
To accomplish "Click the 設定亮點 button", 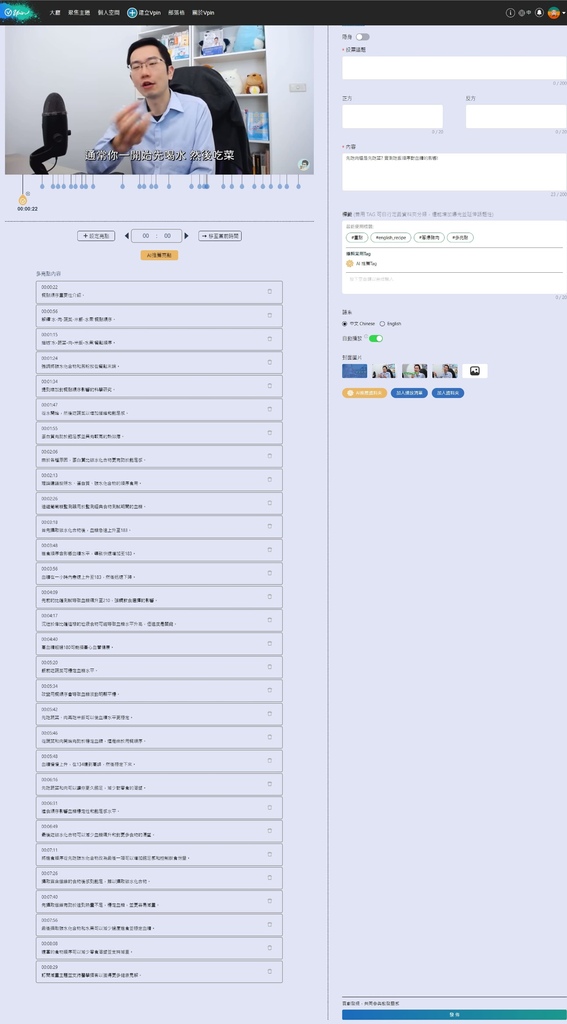I will (x=96, y=236).
